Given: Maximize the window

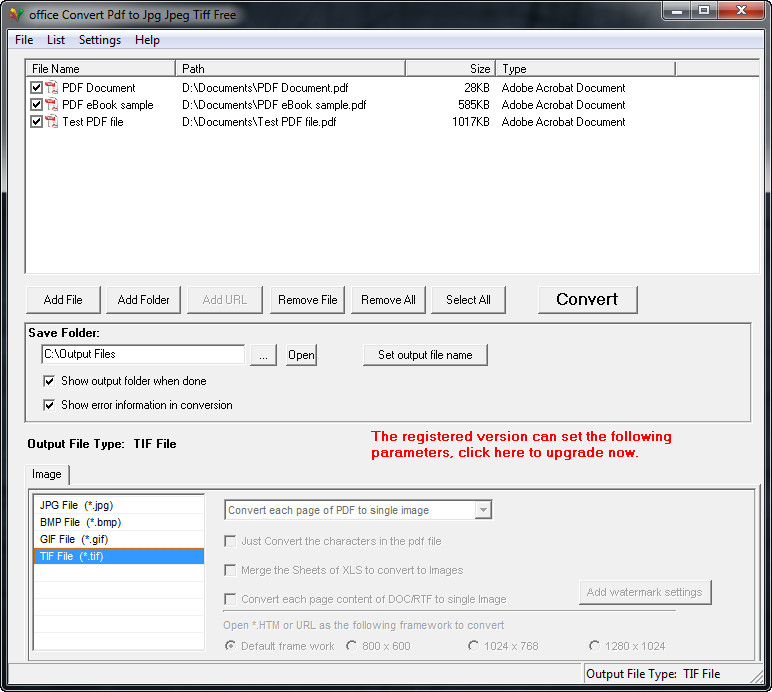Looking at the screenshot, I should (x=704, y=11).
